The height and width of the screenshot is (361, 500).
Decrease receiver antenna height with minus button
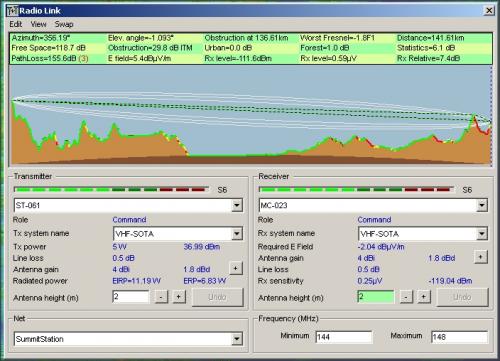(406, 297)
